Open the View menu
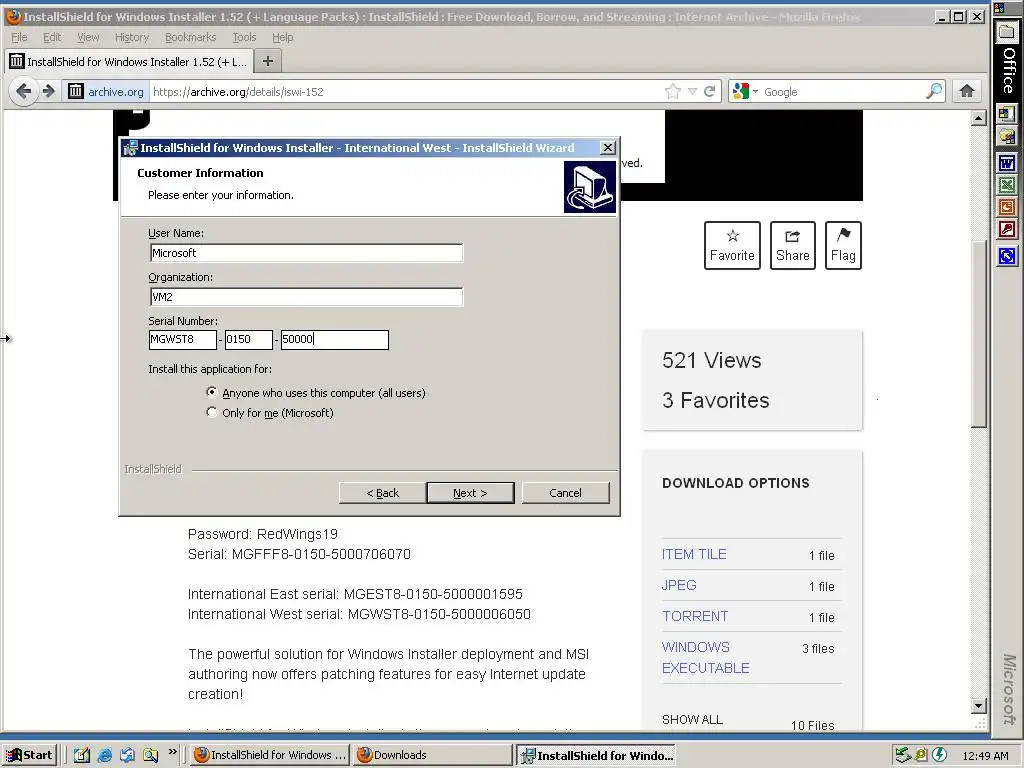Image resolution: width=1024 pixels, height=768 pixels. 88,37
